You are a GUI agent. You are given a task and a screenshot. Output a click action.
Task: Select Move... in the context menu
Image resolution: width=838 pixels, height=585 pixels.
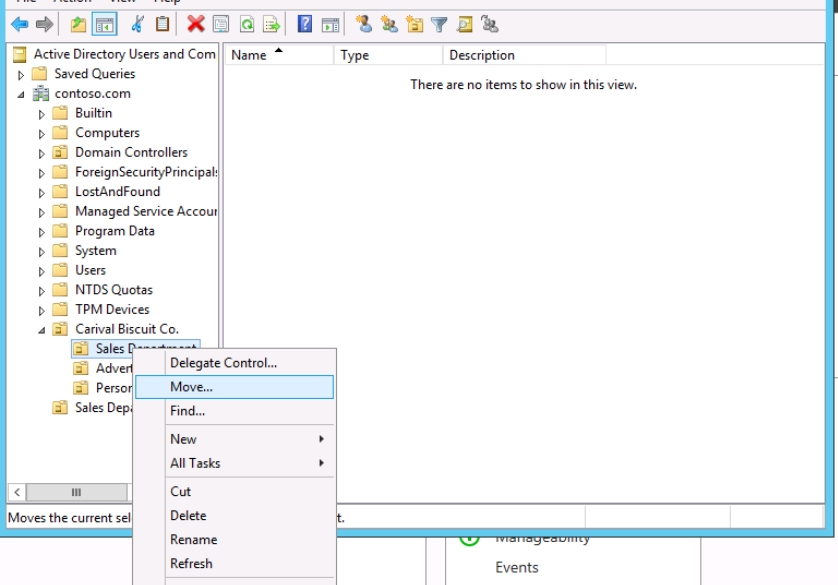235,387
